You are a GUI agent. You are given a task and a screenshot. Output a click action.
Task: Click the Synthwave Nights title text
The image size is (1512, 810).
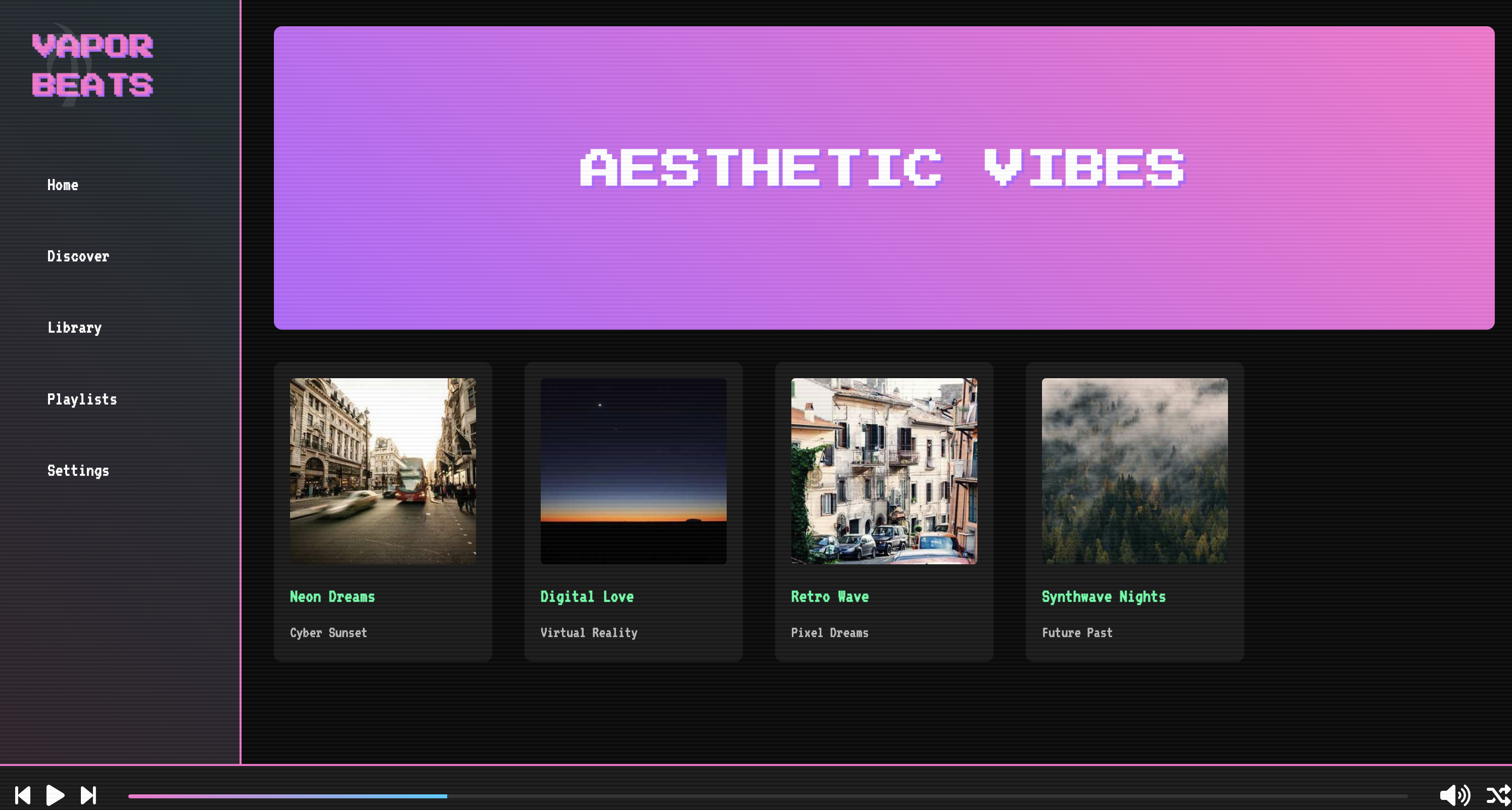(x=1104, y=597)
